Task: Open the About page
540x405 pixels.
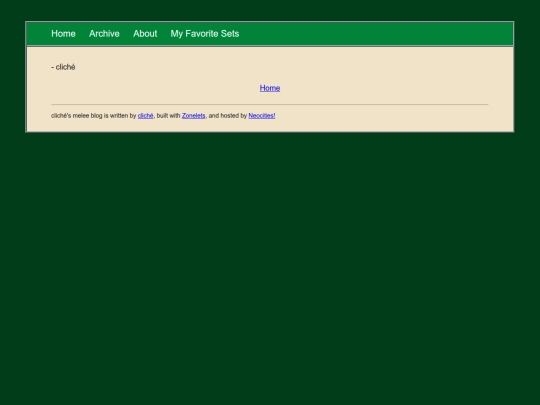Action: [x=145, y=34]
